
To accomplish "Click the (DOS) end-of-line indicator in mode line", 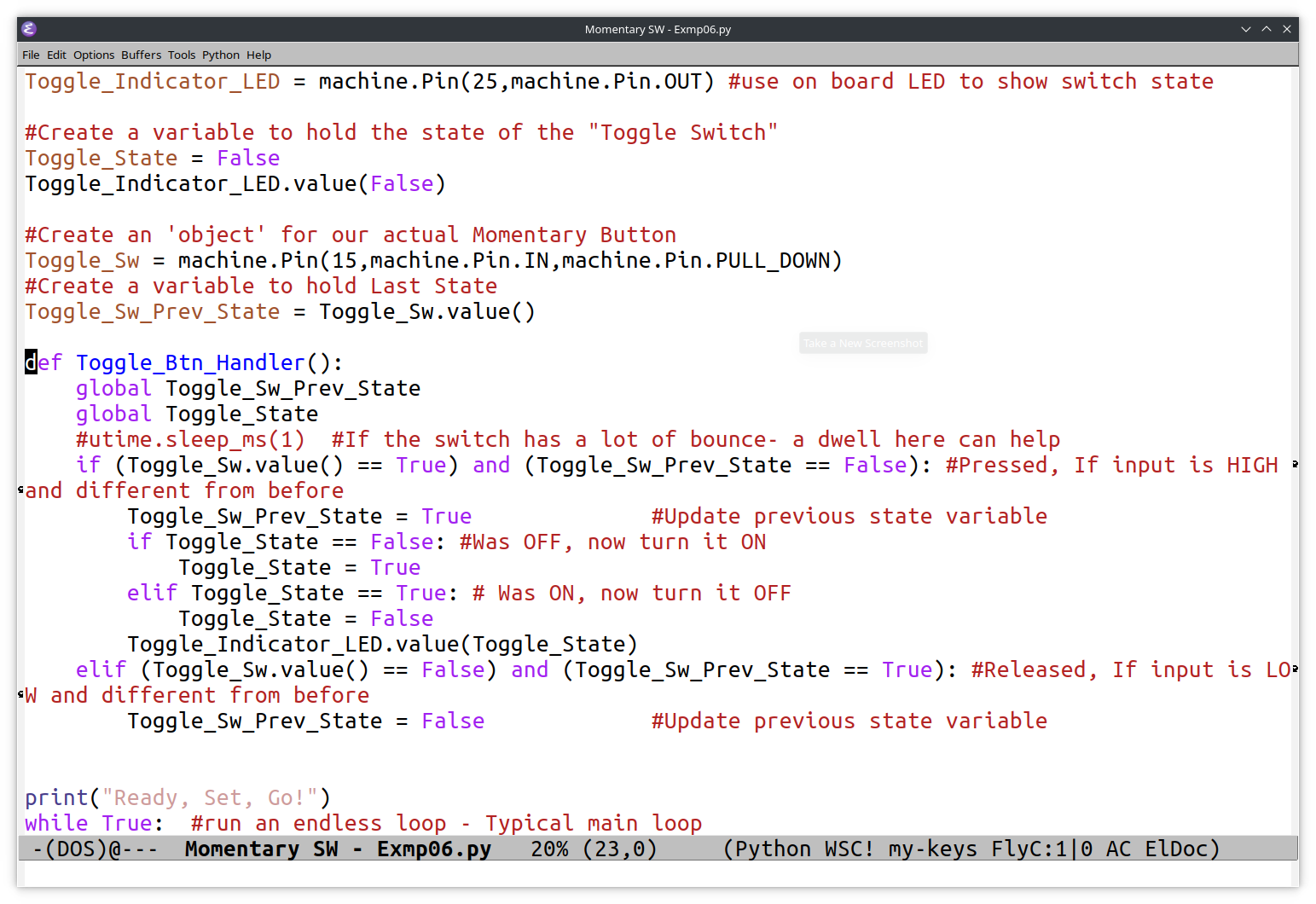I will (76, 849).
